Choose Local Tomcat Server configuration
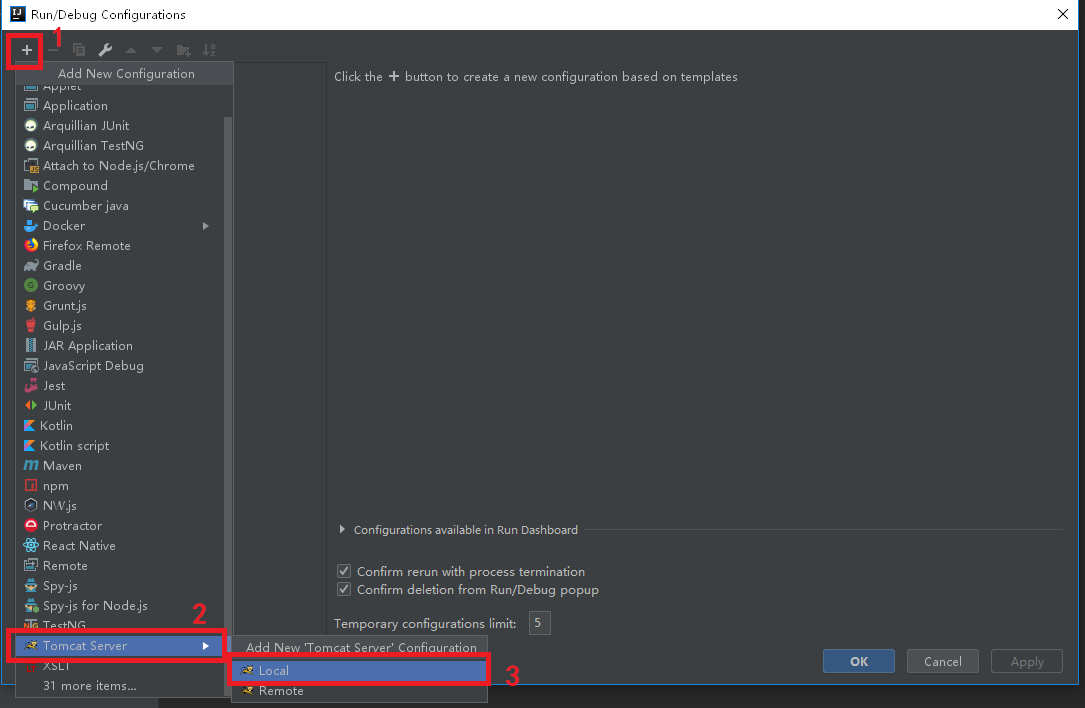Viewport: 1085px width, 708px height. (x=359, y=671)
